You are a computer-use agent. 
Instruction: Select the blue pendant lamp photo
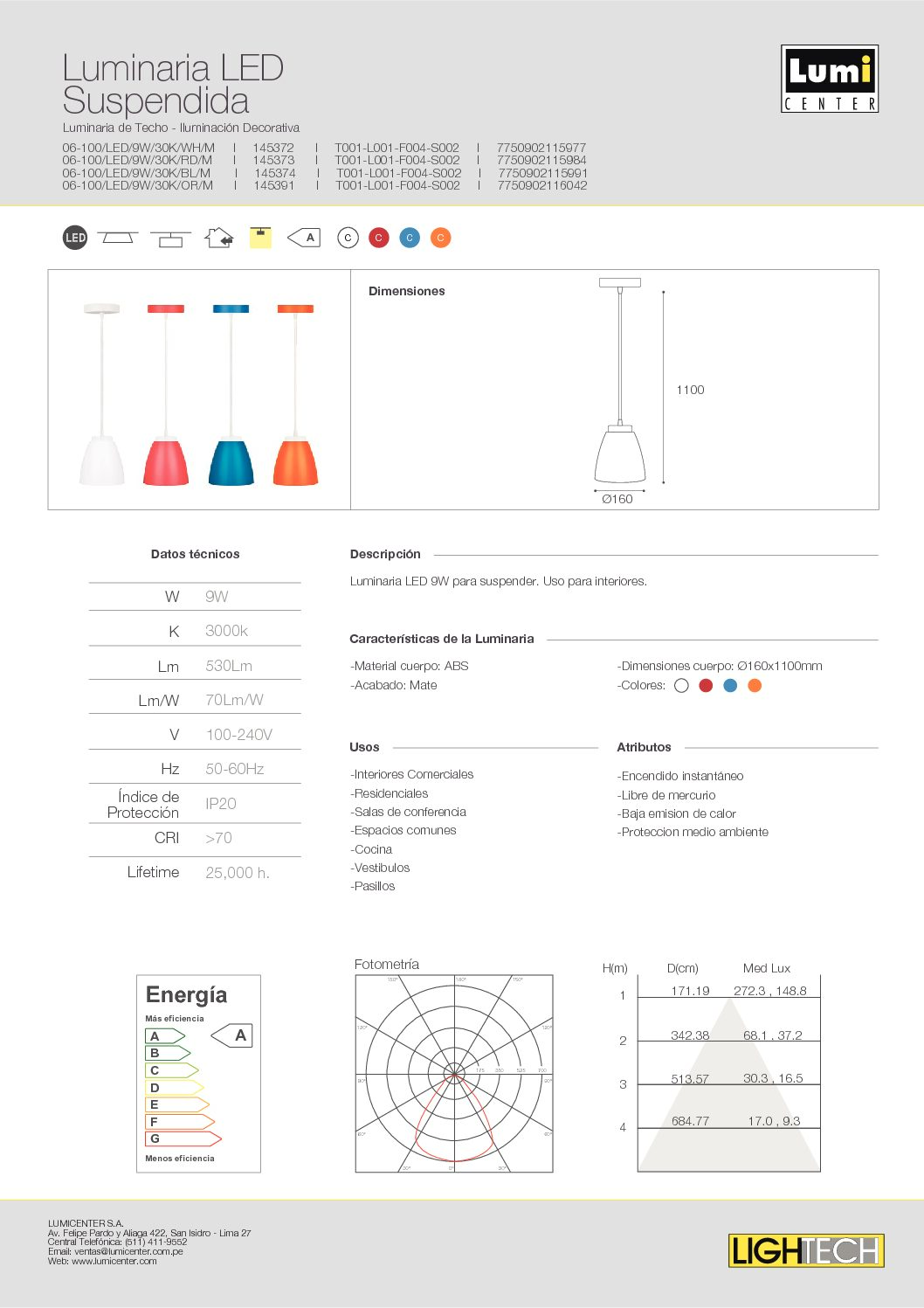tap(231, 394)
